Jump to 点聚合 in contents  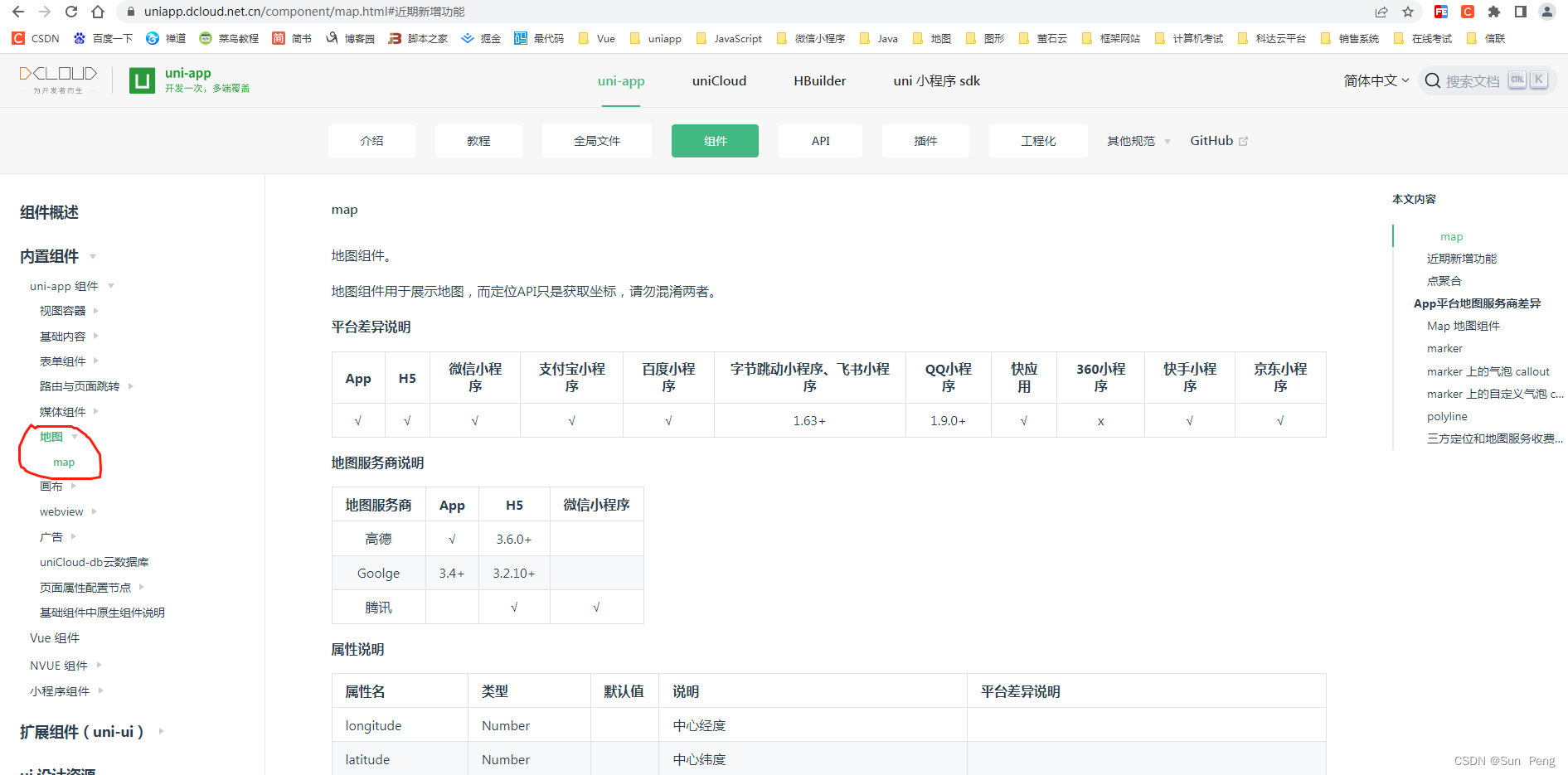point(1444,281)
